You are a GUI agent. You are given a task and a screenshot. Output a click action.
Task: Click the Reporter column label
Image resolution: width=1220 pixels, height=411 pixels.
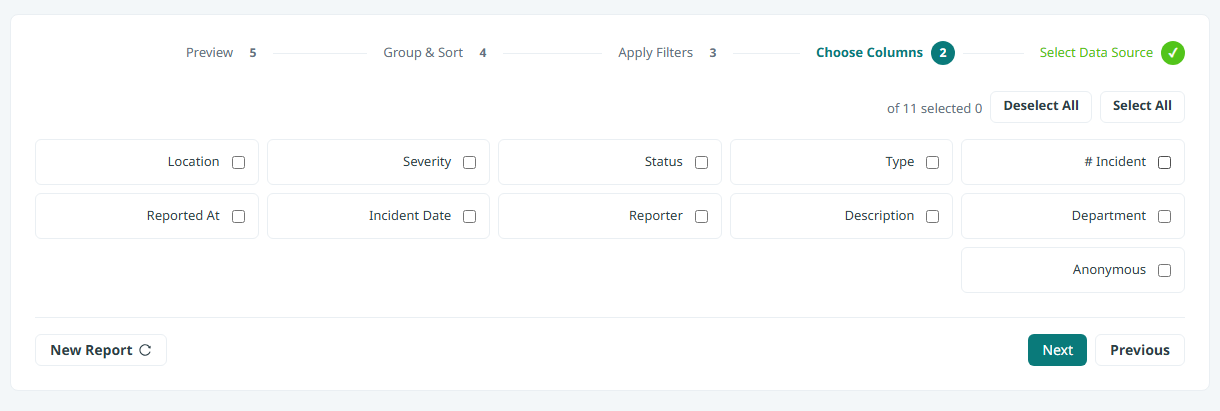tap(656, 216)
